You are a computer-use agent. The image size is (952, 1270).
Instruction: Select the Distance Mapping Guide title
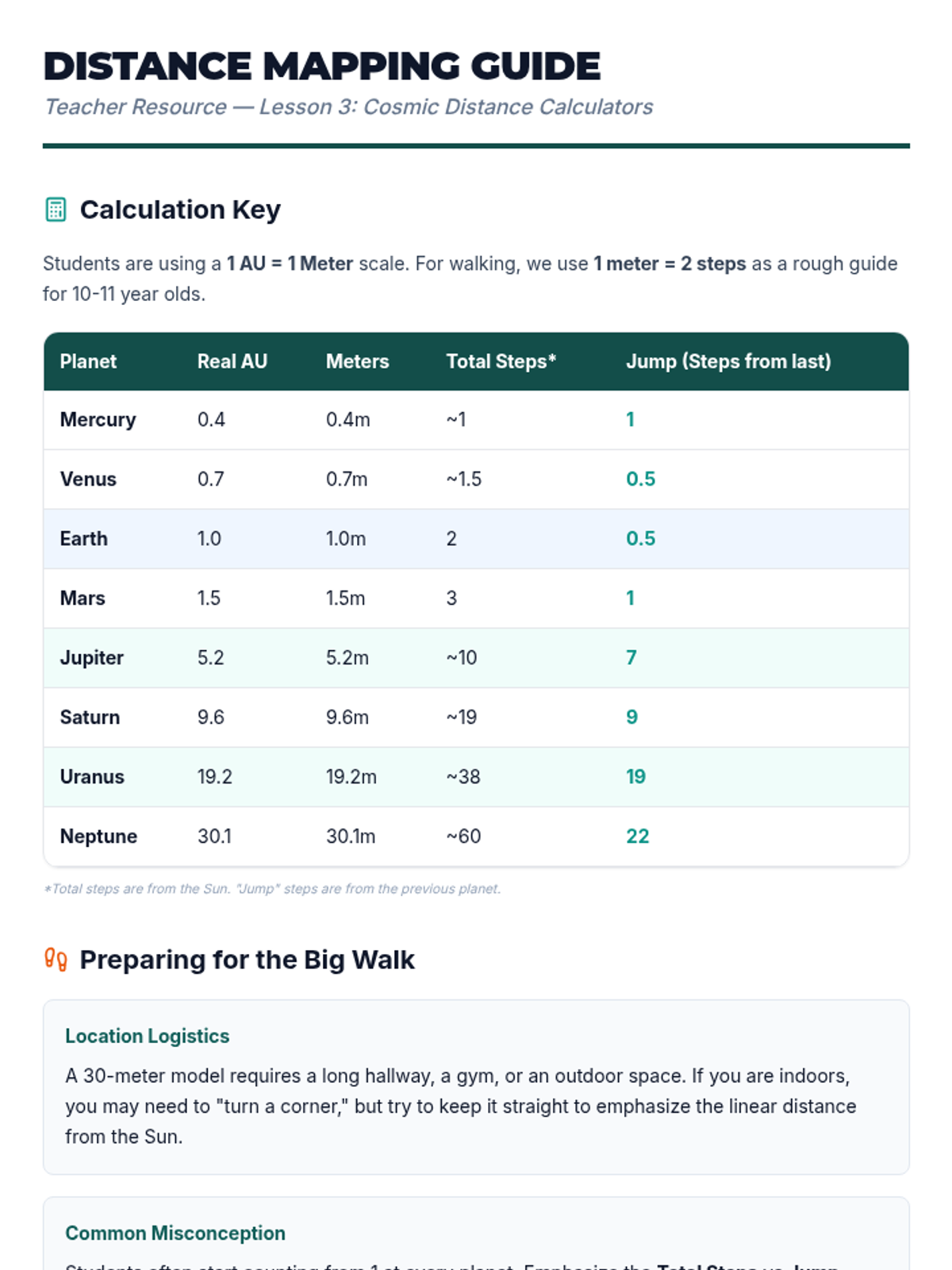pyautogui.click(x=321, y=66)
